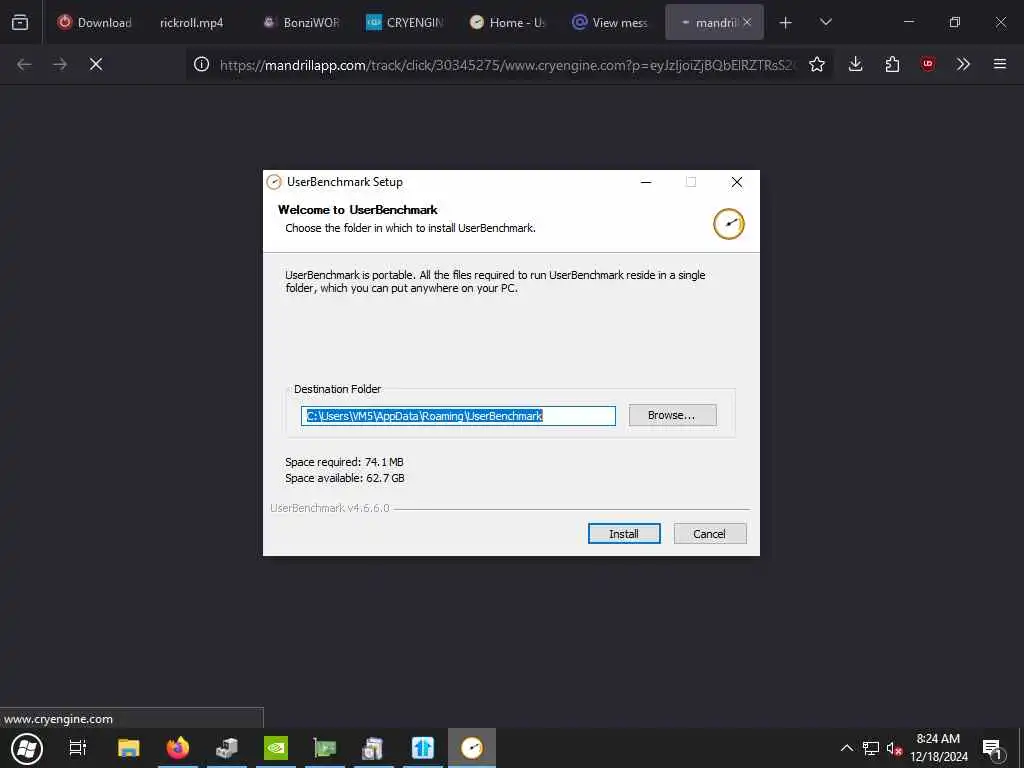Open Firefox from the taskbar
This screenshot has height=768, width=1024.
178,748
